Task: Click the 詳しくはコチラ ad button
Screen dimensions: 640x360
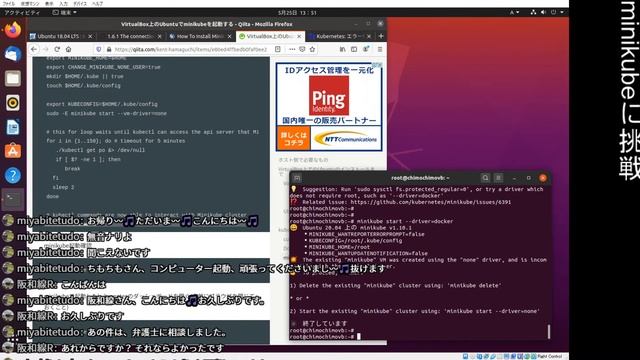Action: (x=293, y=139)
